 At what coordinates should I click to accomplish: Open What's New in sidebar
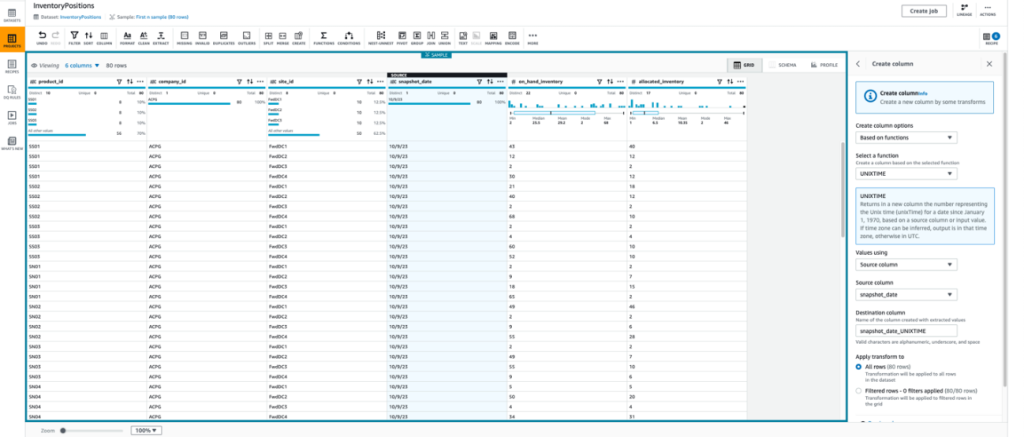12,144
